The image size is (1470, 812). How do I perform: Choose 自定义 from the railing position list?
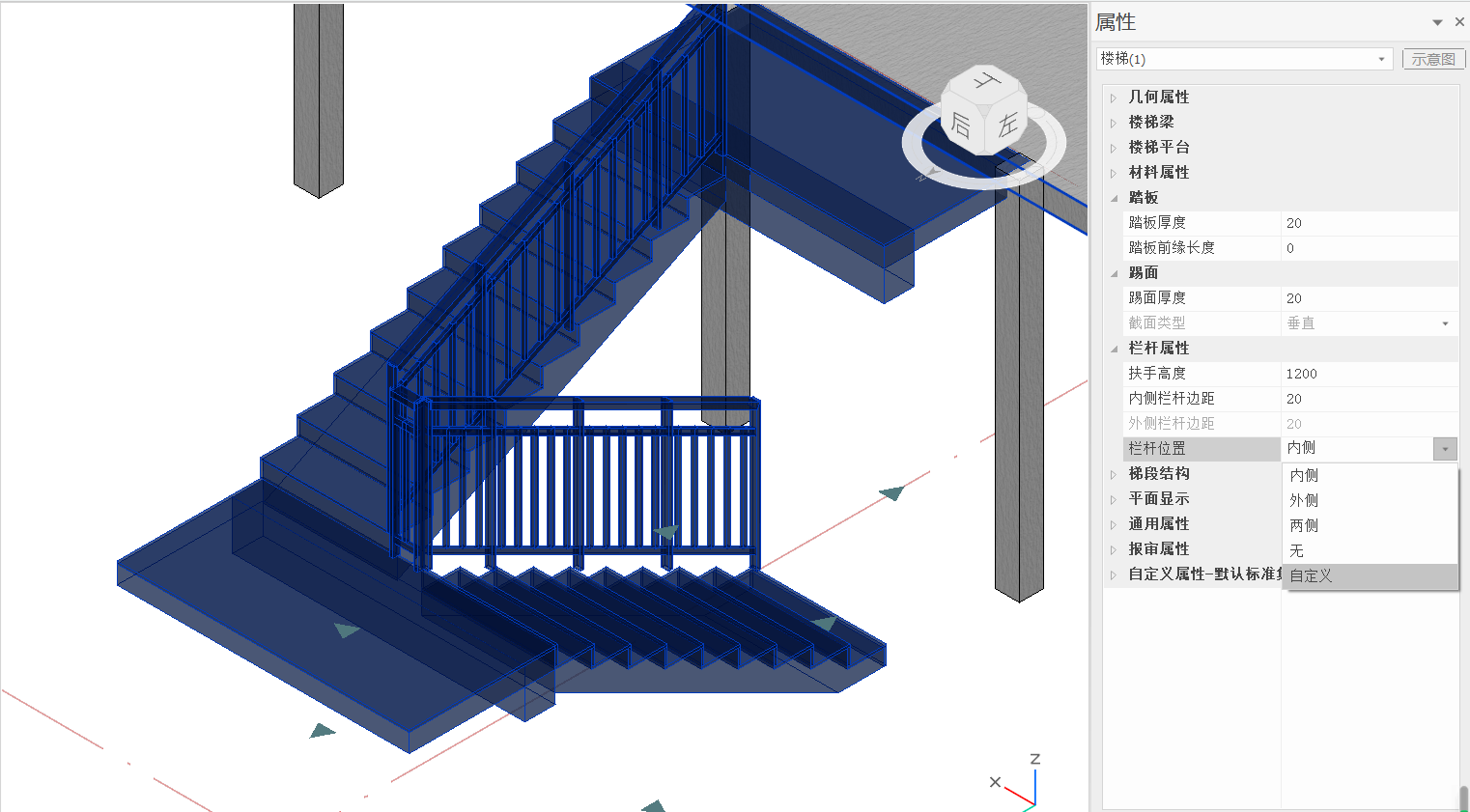(x=1370, y=575)
